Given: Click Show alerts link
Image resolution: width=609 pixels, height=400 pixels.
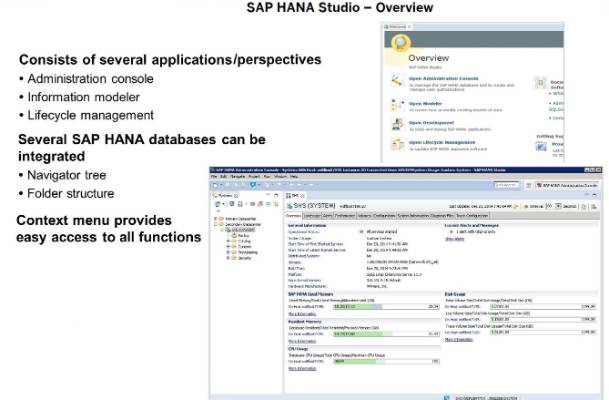Looking at the screenshot, I should click(x=454, y=239).
